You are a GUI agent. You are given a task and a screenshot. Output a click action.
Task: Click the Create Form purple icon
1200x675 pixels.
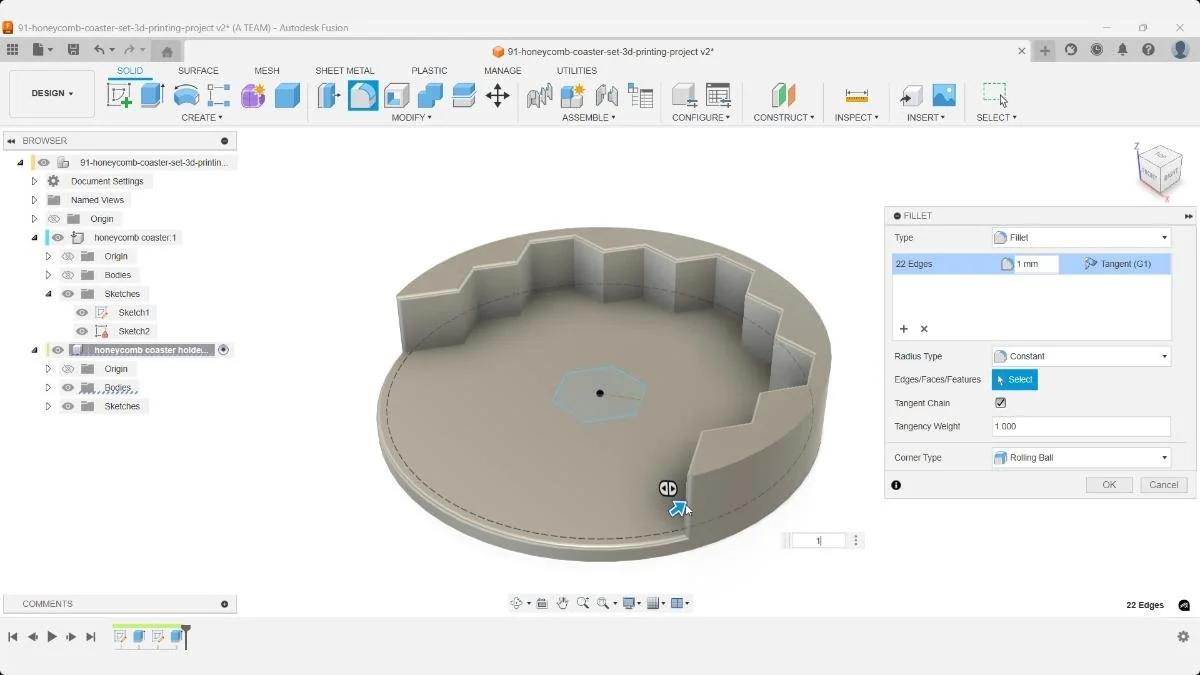[253, 95]
